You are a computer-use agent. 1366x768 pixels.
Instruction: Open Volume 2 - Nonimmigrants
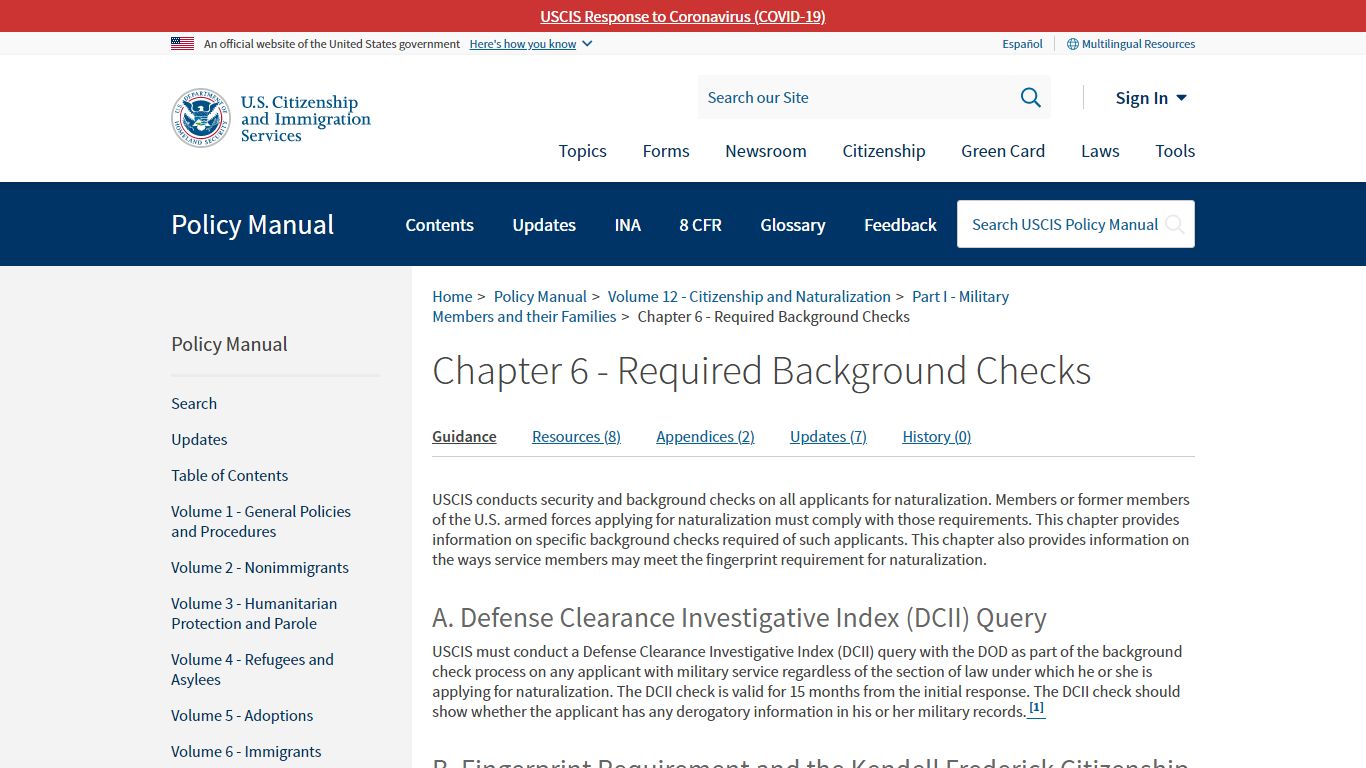point(260,568)
